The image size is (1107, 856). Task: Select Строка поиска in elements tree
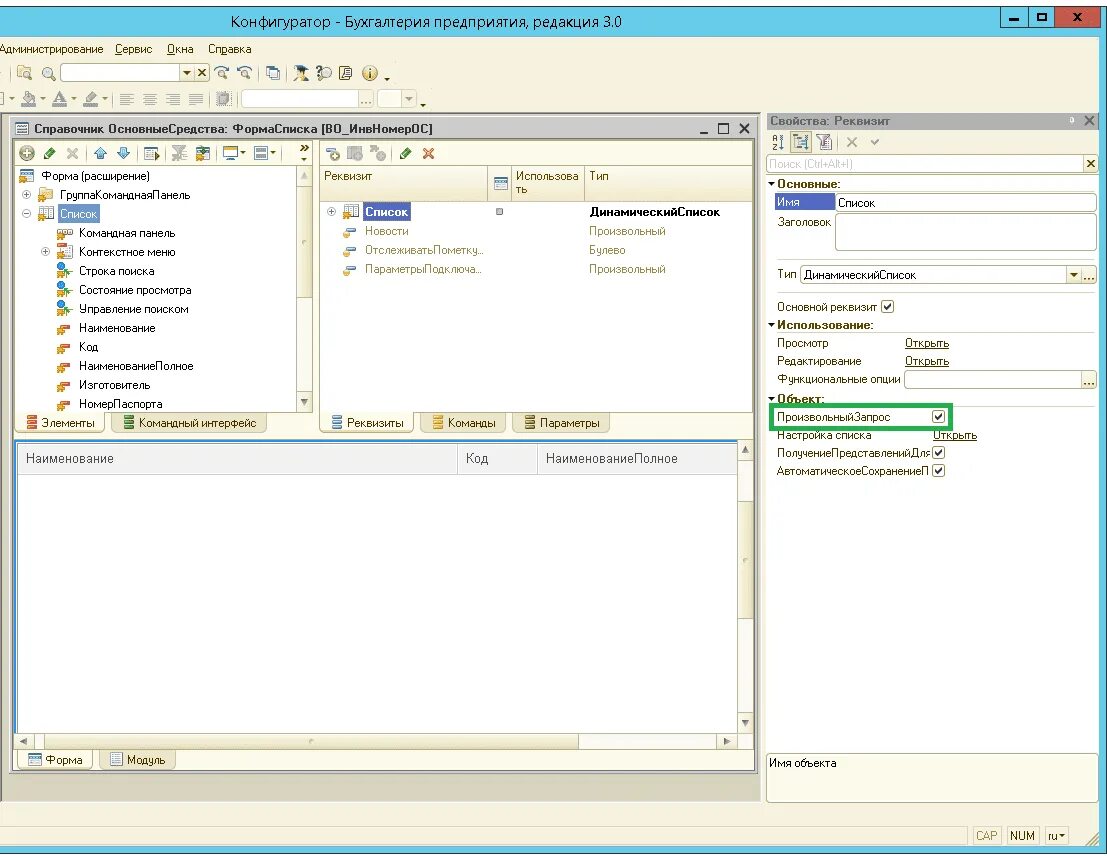[x=116, y=271]
